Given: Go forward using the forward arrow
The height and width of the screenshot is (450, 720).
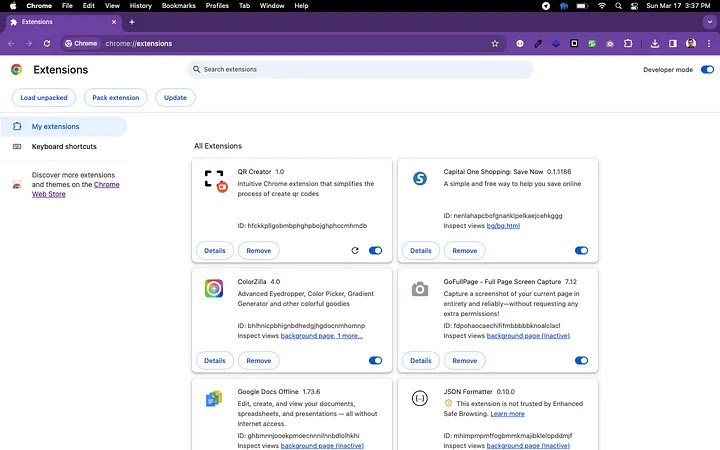Looking at the screenshot, I should [x=29, y=43].
